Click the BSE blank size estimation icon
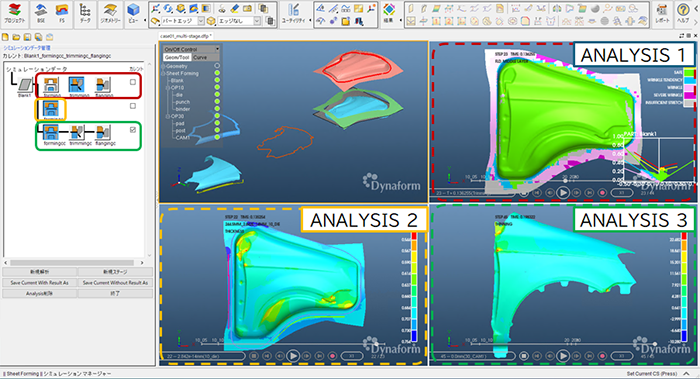The height and width of the screenshot is (379, 700). (41, 13)
